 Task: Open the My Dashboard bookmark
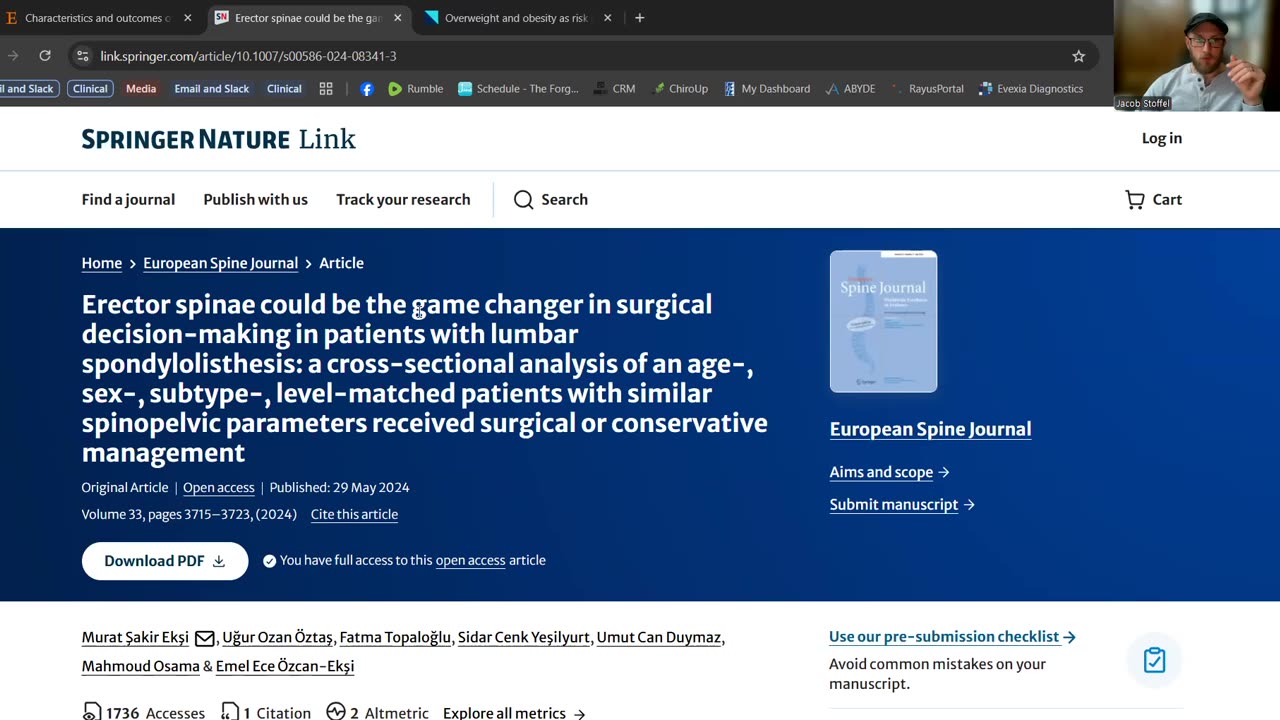[766, 89]
